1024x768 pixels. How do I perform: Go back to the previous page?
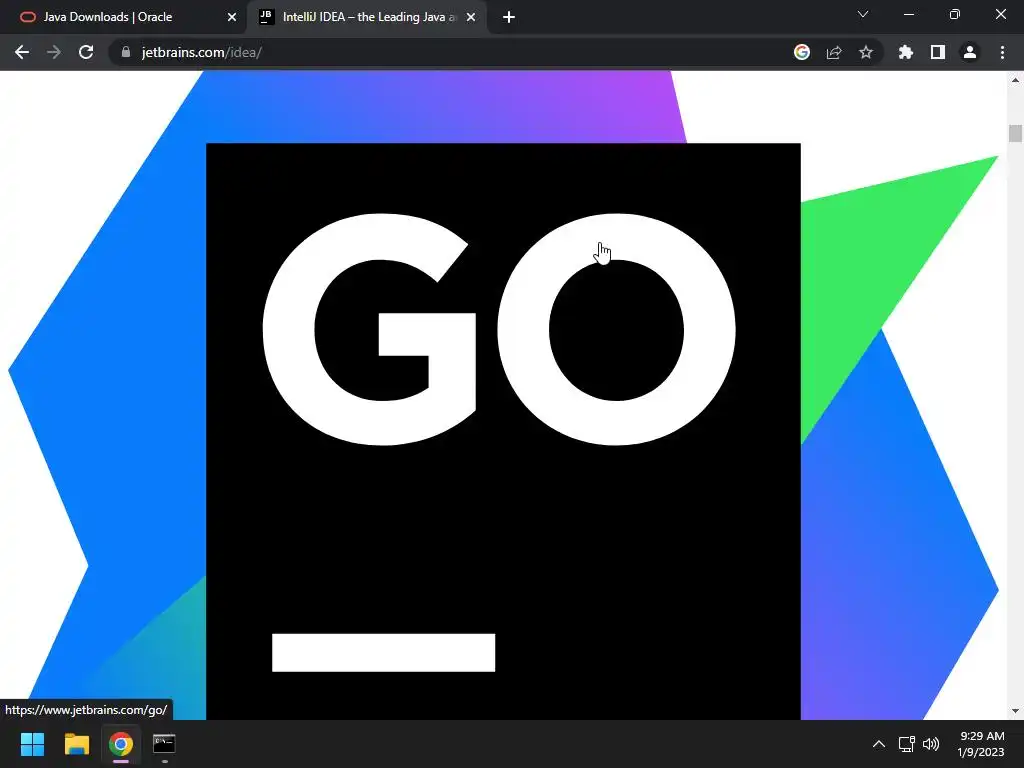[x=22, y=52]
